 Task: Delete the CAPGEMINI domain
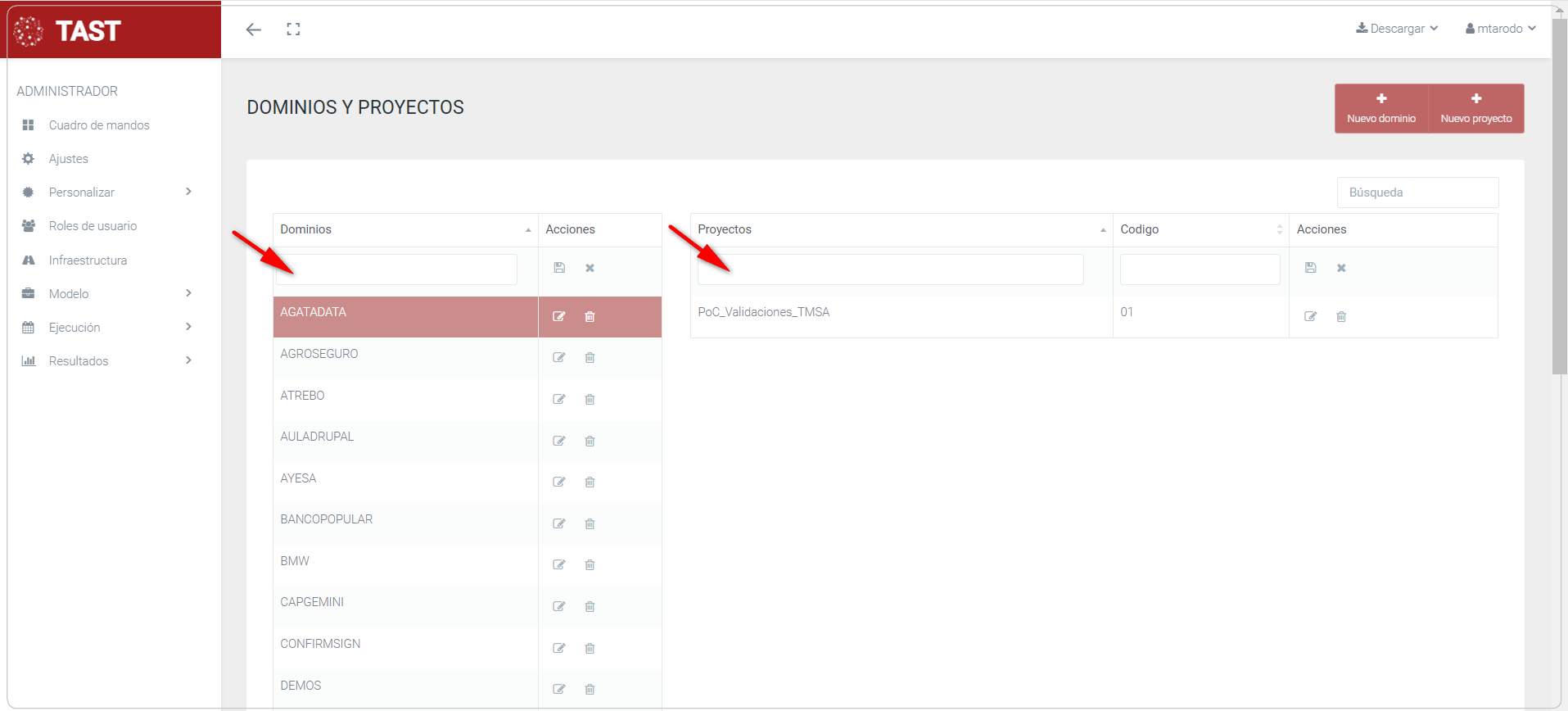pyautogui.click(x=590, y=607)
